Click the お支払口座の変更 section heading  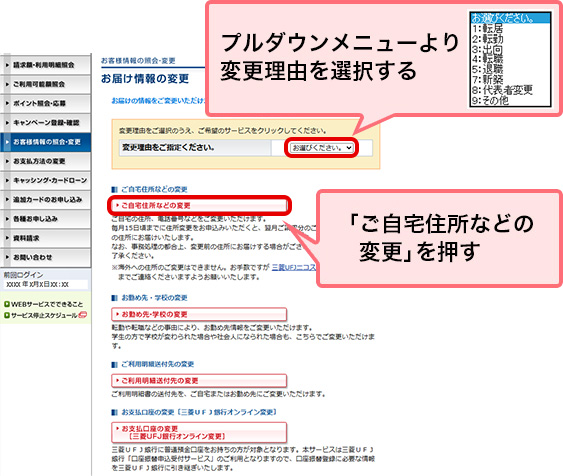[199, 412]
